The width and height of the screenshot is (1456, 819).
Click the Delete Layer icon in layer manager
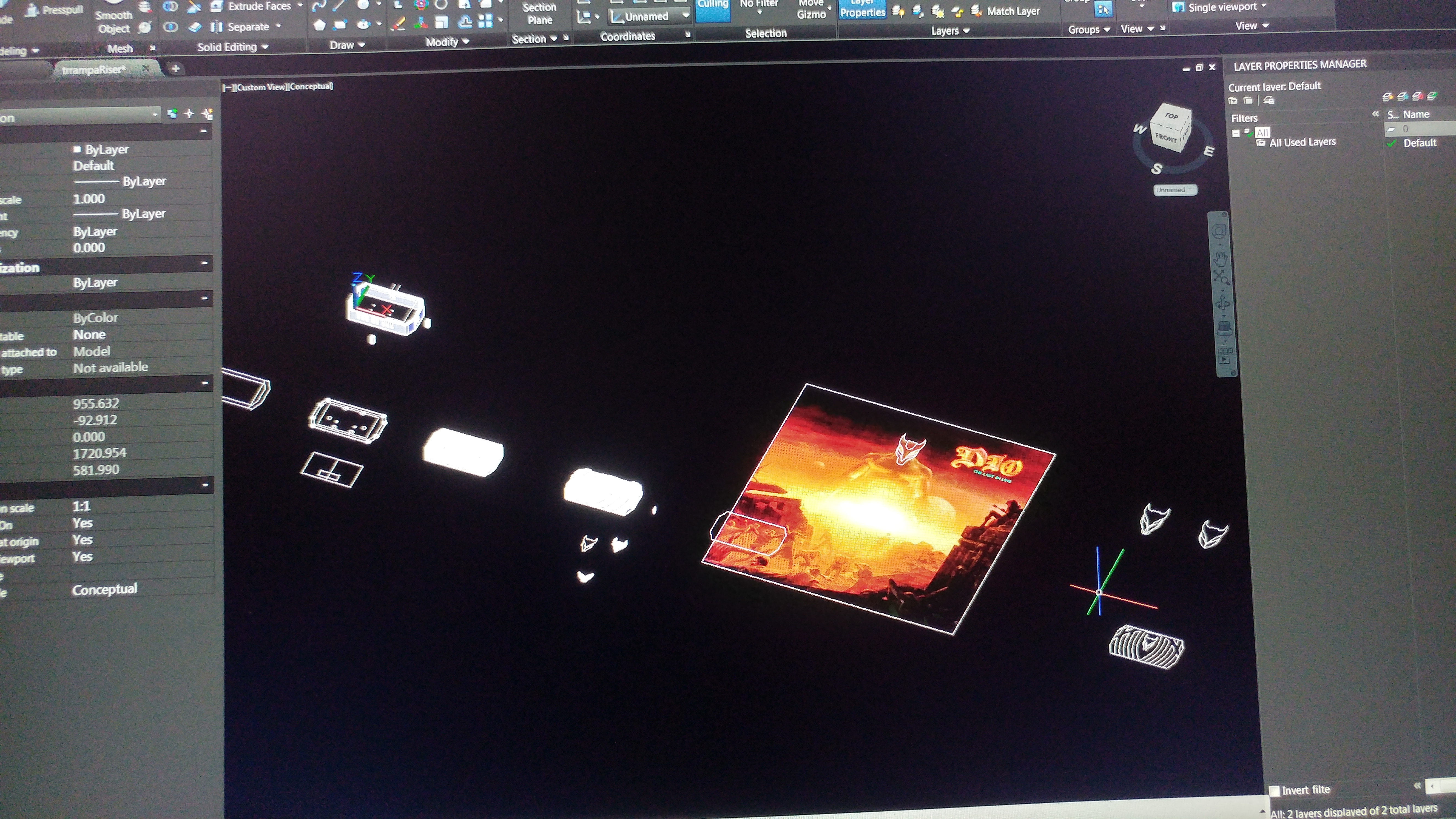(1418, 96)
